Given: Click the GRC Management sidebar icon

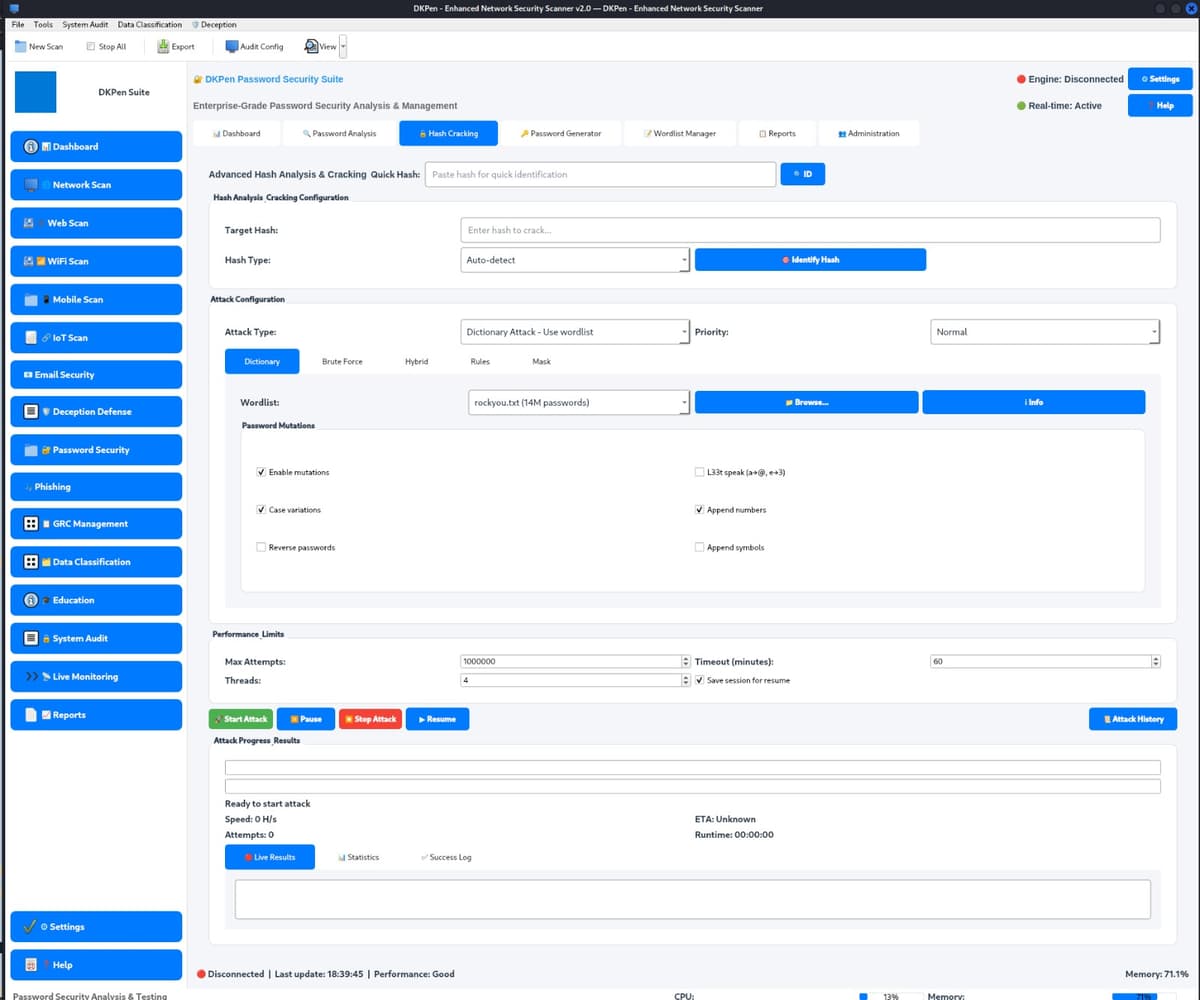Looking at the screenshot, I should (96, 523).
